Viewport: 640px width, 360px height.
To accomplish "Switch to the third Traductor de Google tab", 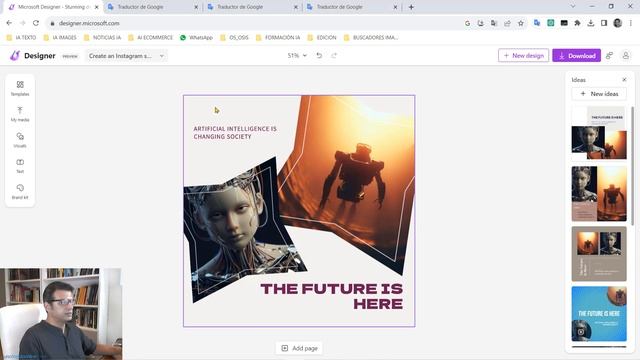I will pos(352,7).
